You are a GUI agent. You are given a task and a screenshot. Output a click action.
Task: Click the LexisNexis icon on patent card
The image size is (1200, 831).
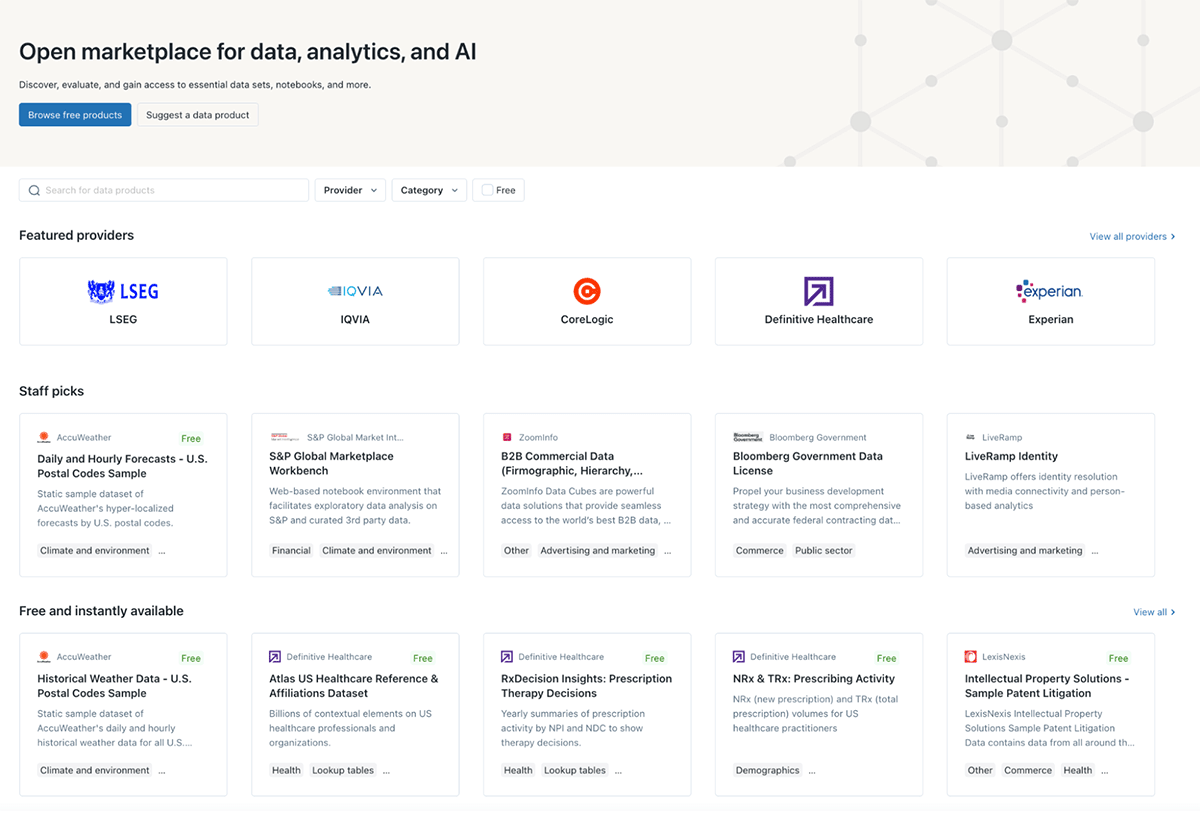[971, 657]
